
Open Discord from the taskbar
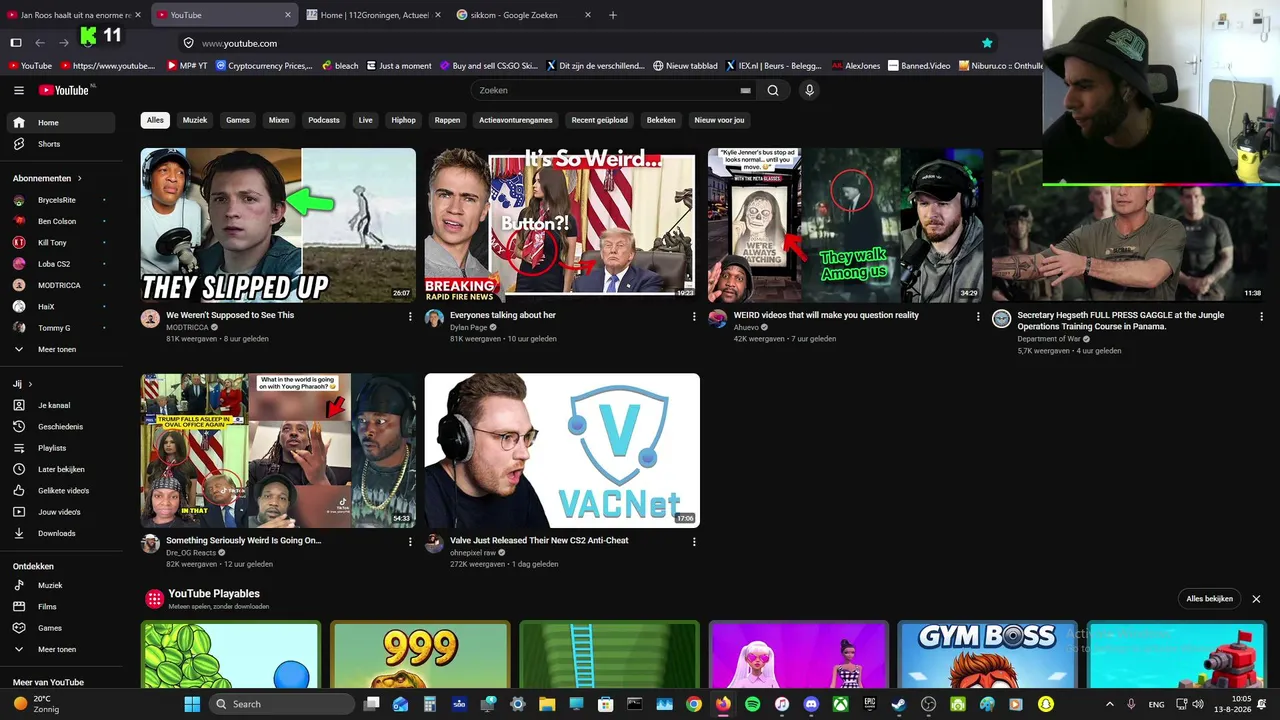811,704
